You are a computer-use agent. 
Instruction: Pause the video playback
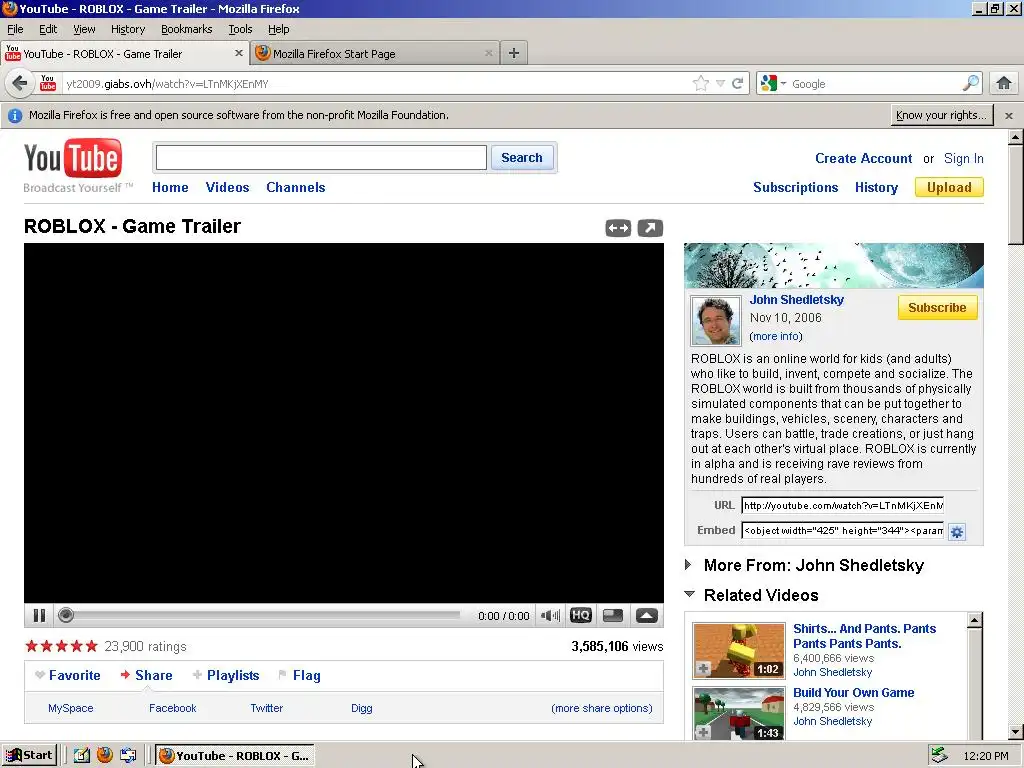click(x=39, y=615)
